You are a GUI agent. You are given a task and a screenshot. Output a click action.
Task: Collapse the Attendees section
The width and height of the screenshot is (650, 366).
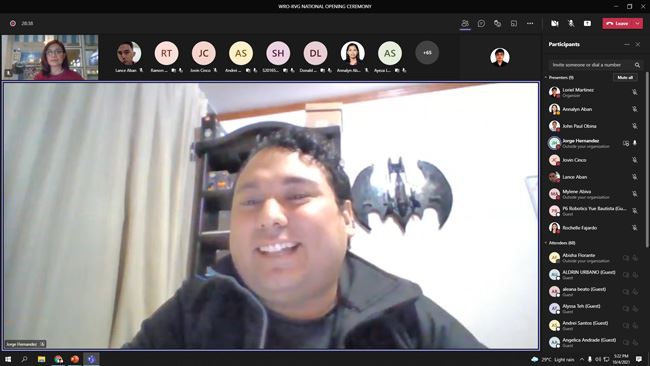pos(546,243)
